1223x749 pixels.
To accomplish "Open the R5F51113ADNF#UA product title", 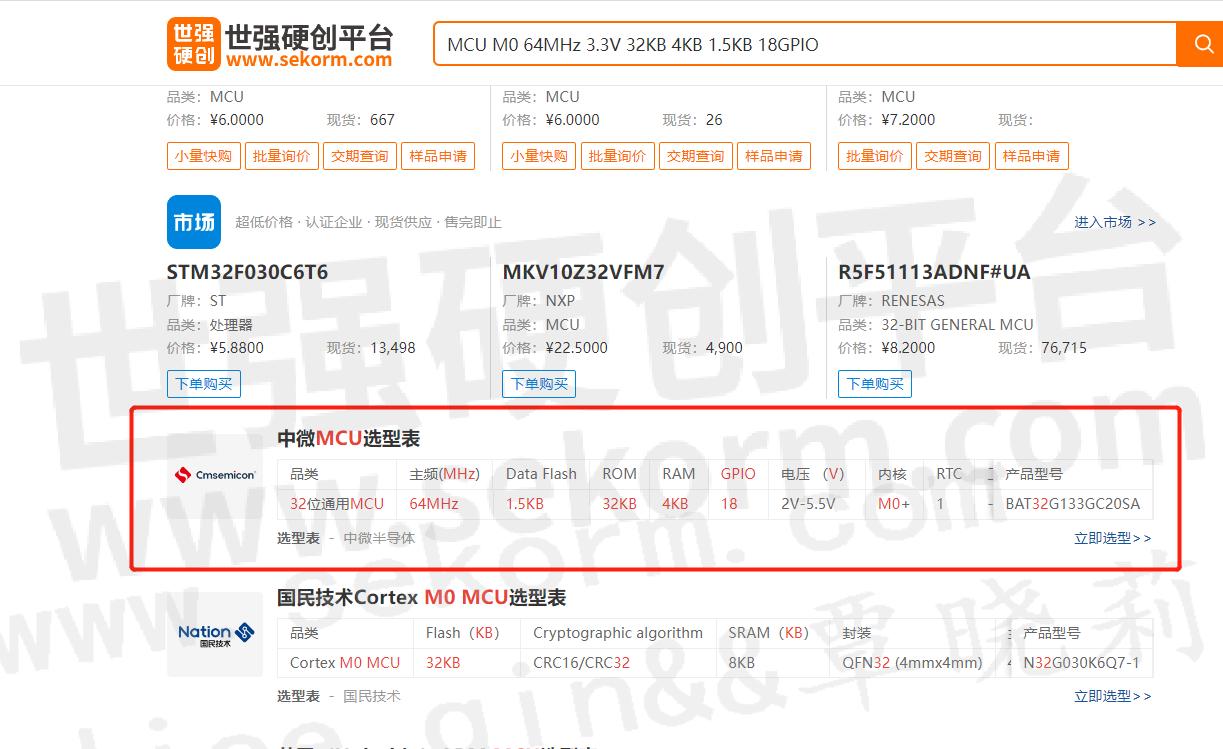I will (x=934, y=272).
